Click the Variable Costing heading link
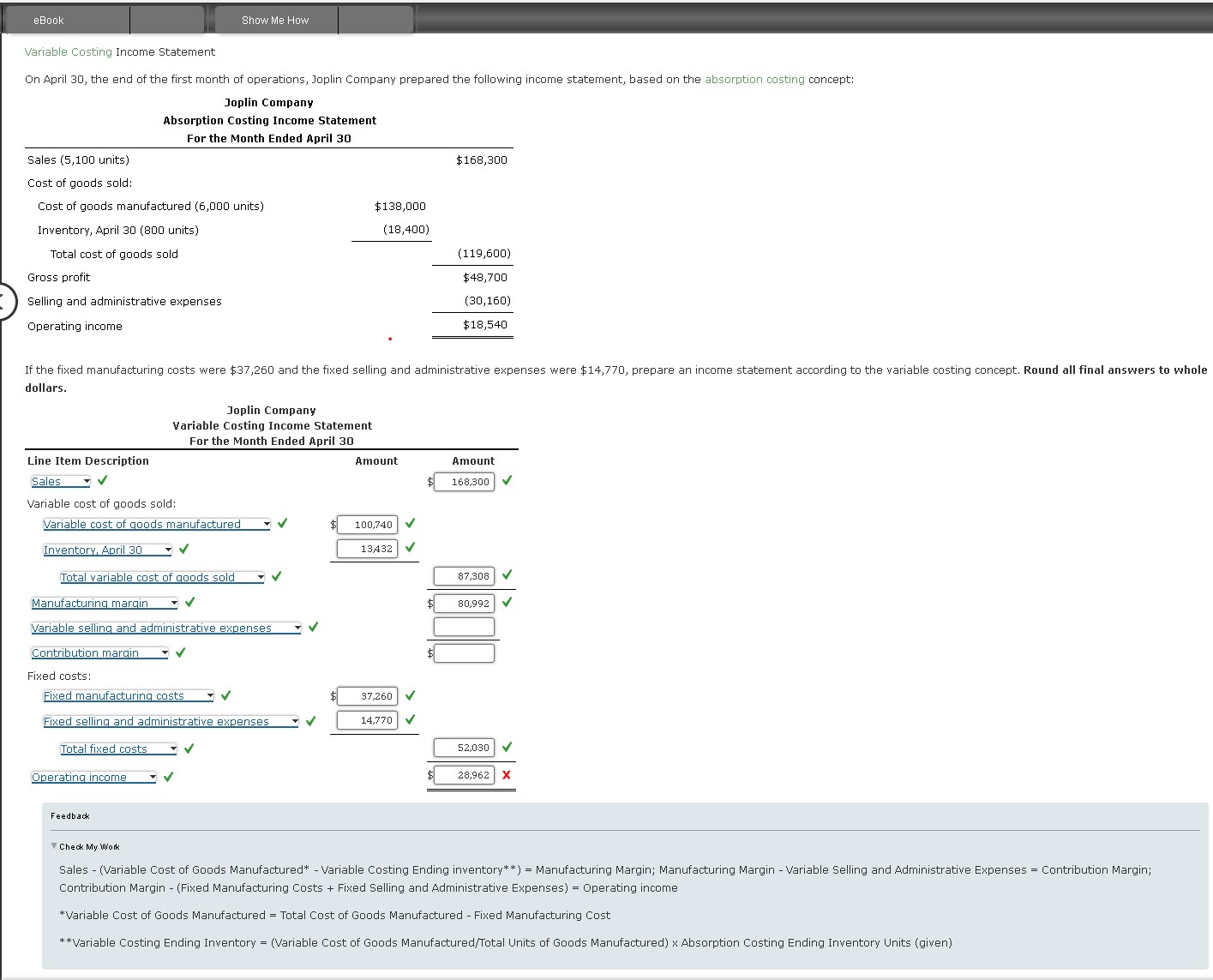The height and width of the screenshot is (980, 1213). pos(68,51)
